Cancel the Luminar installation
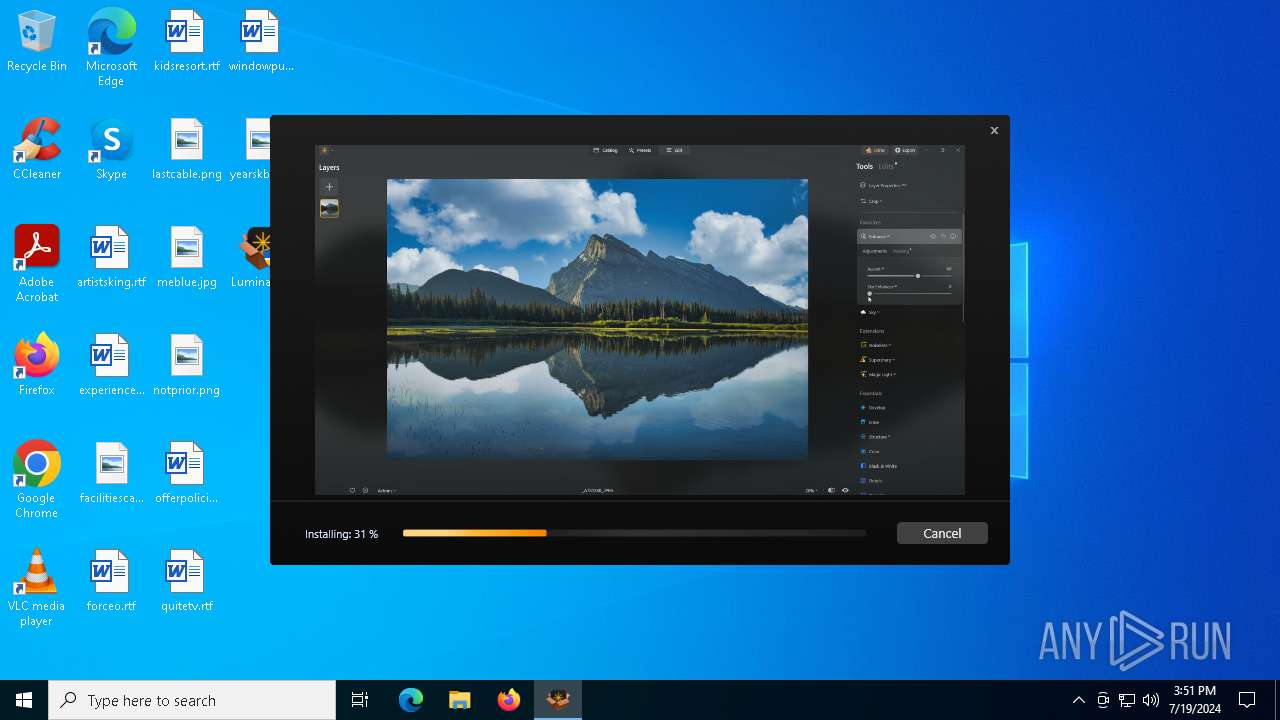 click(x=942, y=533)
